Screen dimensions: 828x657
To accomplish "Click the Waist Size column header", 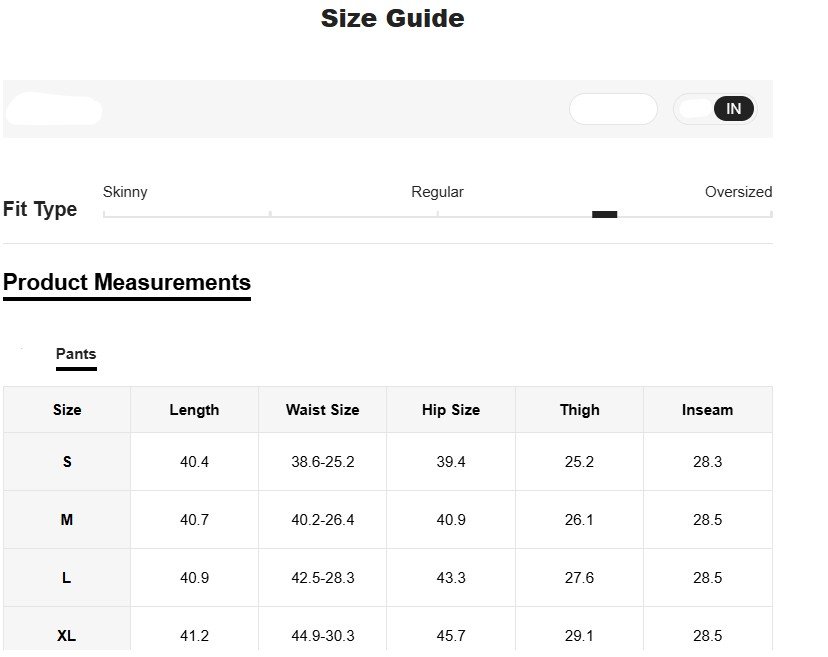I will point(322,410).
